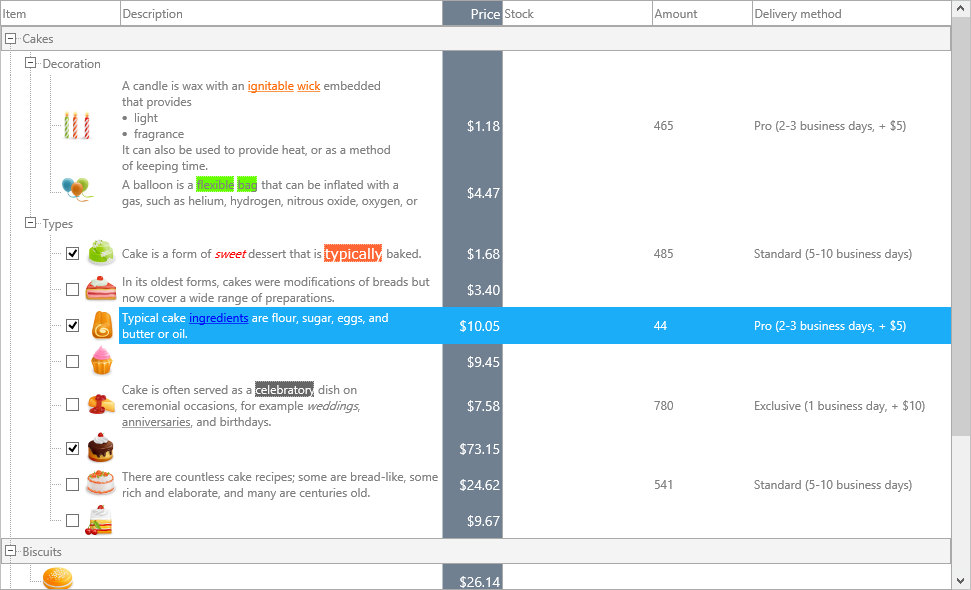Collapse the Cakes group
971x590 pixels.
pos(11,39)
